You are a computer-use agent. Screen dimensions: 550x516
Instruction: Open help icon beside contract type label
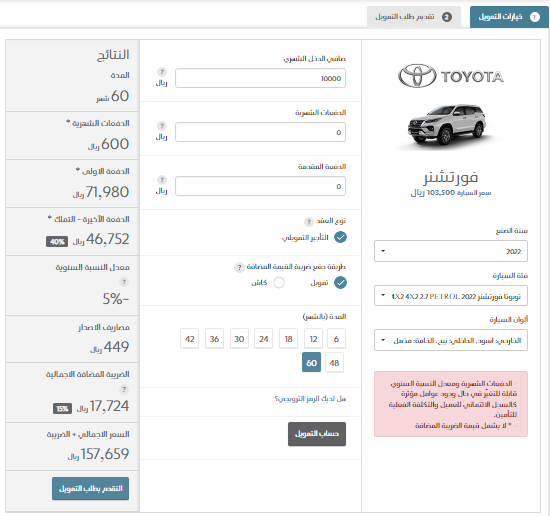tap(308, 222)
